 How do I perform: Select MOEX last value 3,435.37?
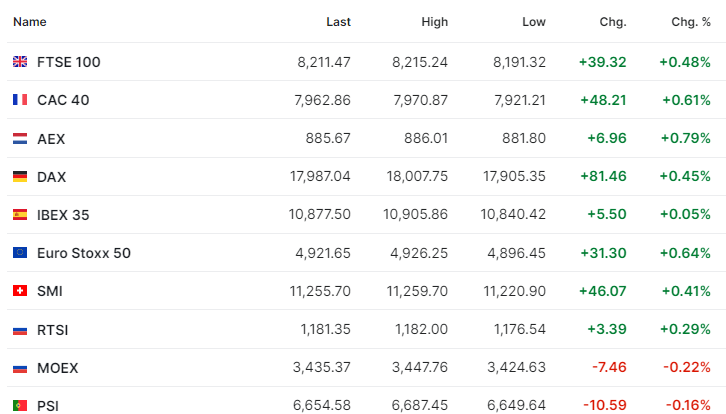(x=322, y=367)
